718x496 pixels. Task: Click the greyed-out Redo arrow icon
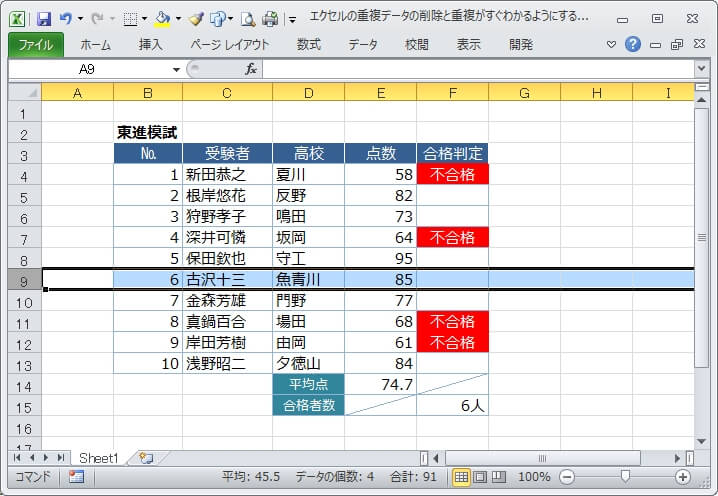coord(97,18)
